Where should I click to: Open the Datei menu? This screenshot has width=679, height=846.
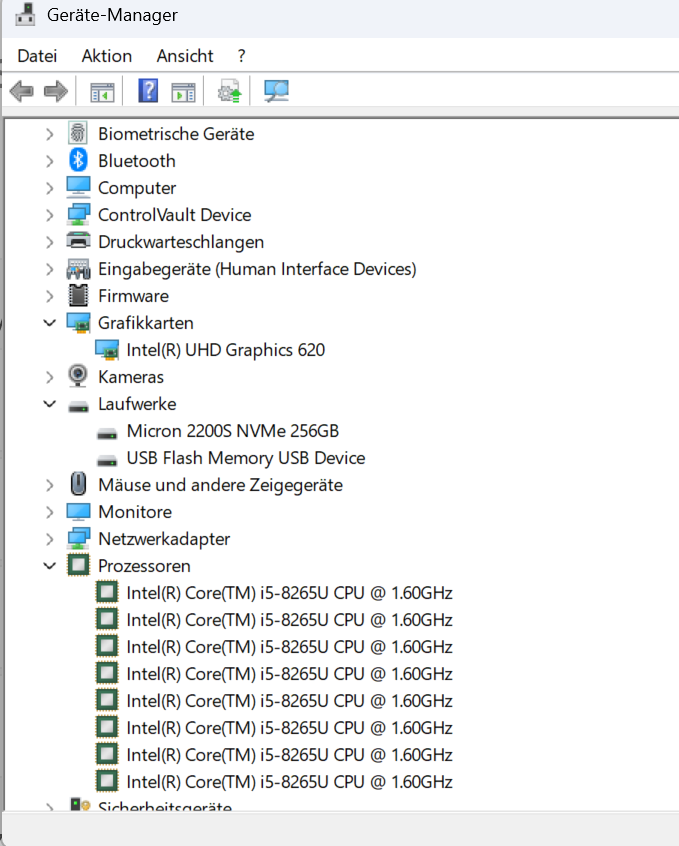37,56
